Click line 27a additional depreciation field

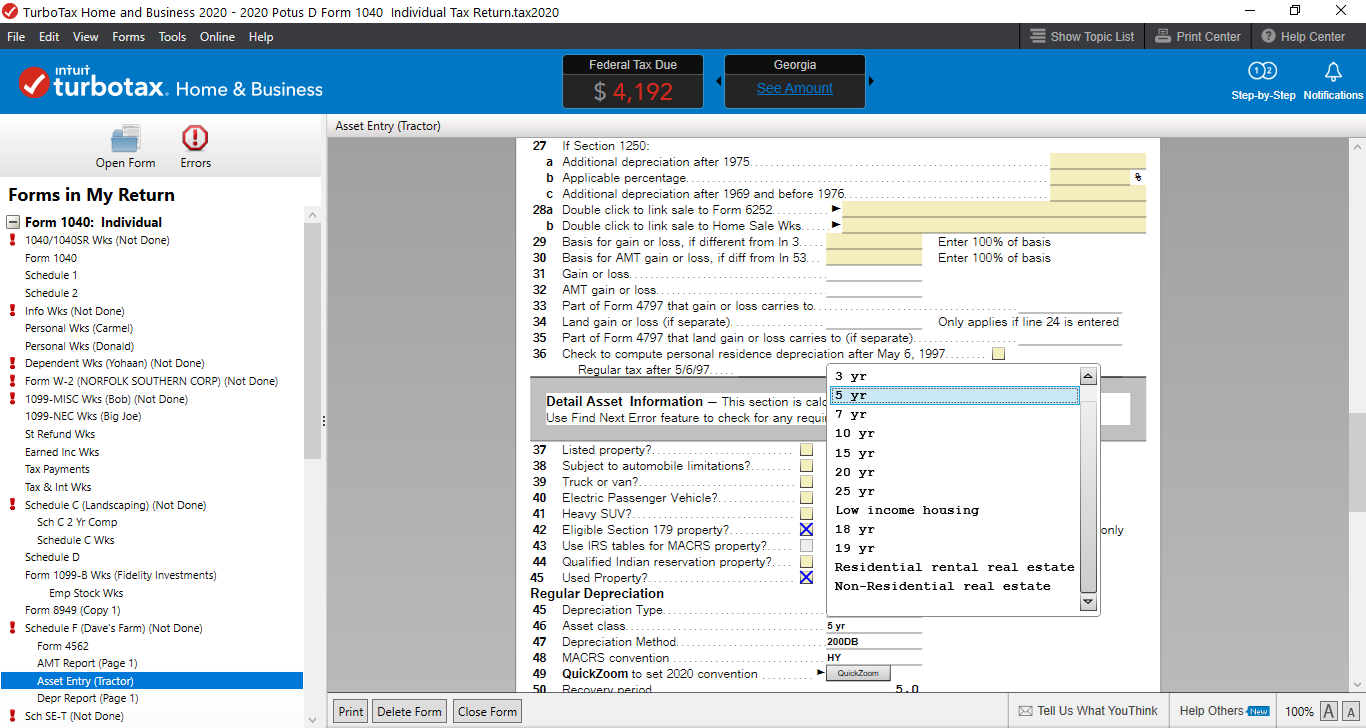[x=1098, y=161]
